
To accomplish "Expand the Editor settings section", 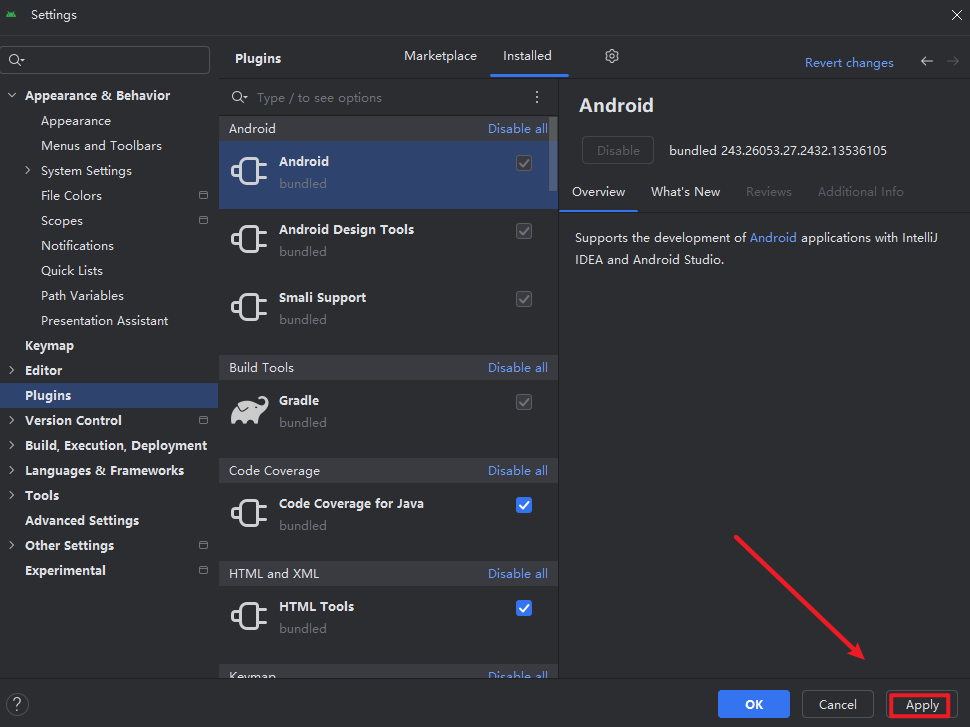I will (12, 371).
